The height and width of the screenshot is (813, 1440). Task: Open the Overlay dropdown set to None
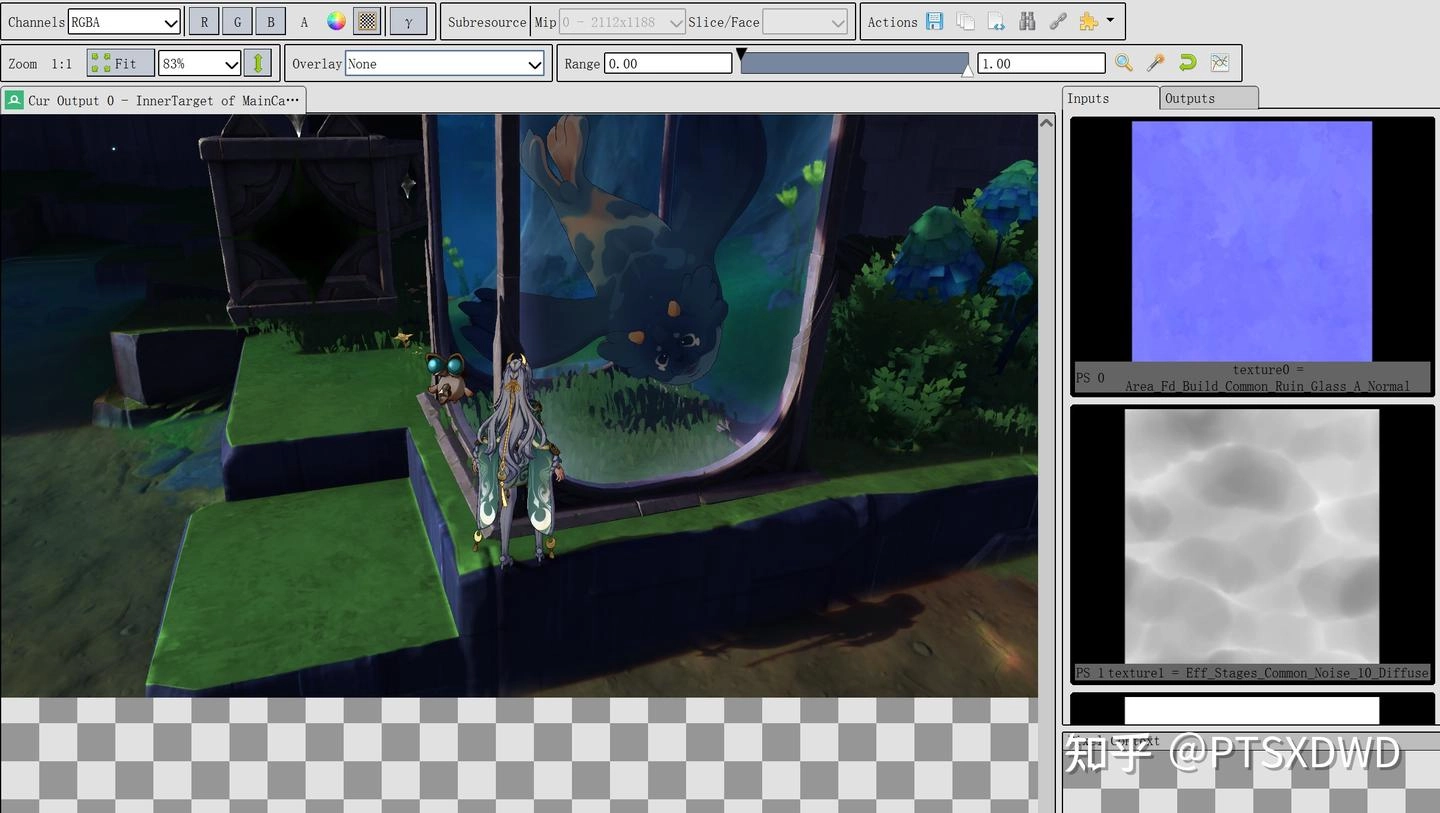pos(444,64)
